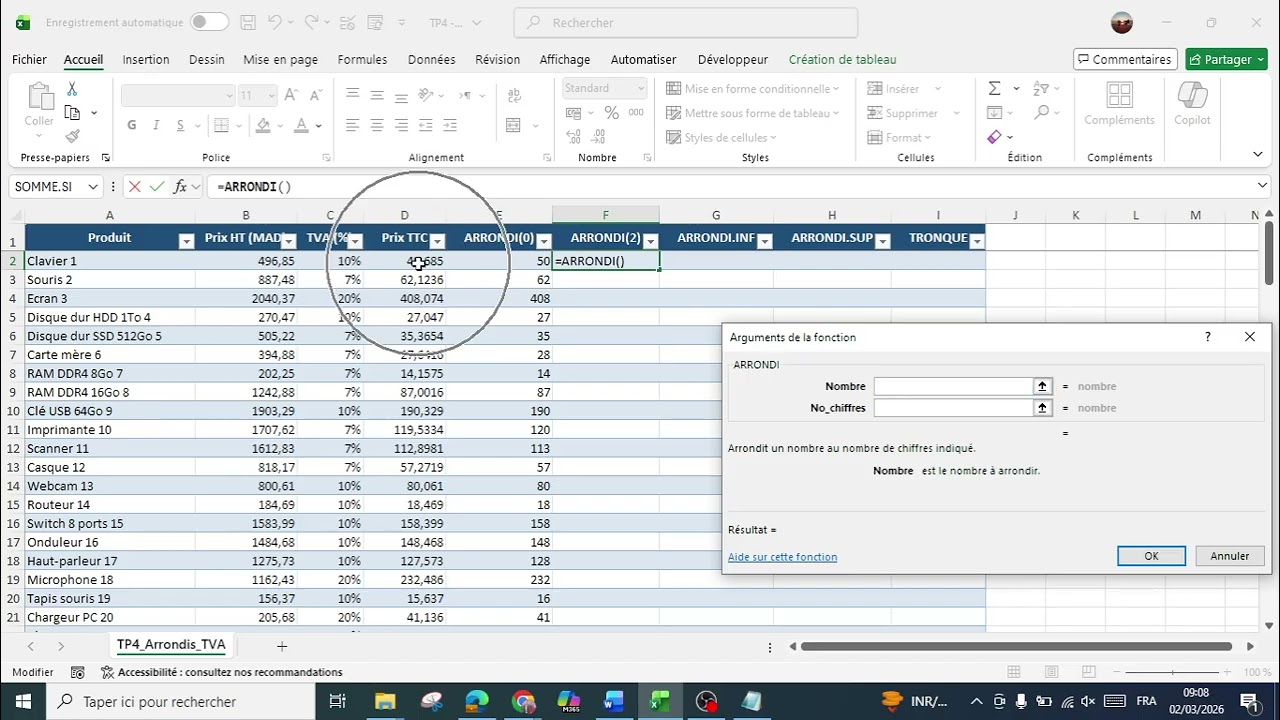Open the Standard number format dropdown
Screen dimensions: 1280x720
click(640, 89)
